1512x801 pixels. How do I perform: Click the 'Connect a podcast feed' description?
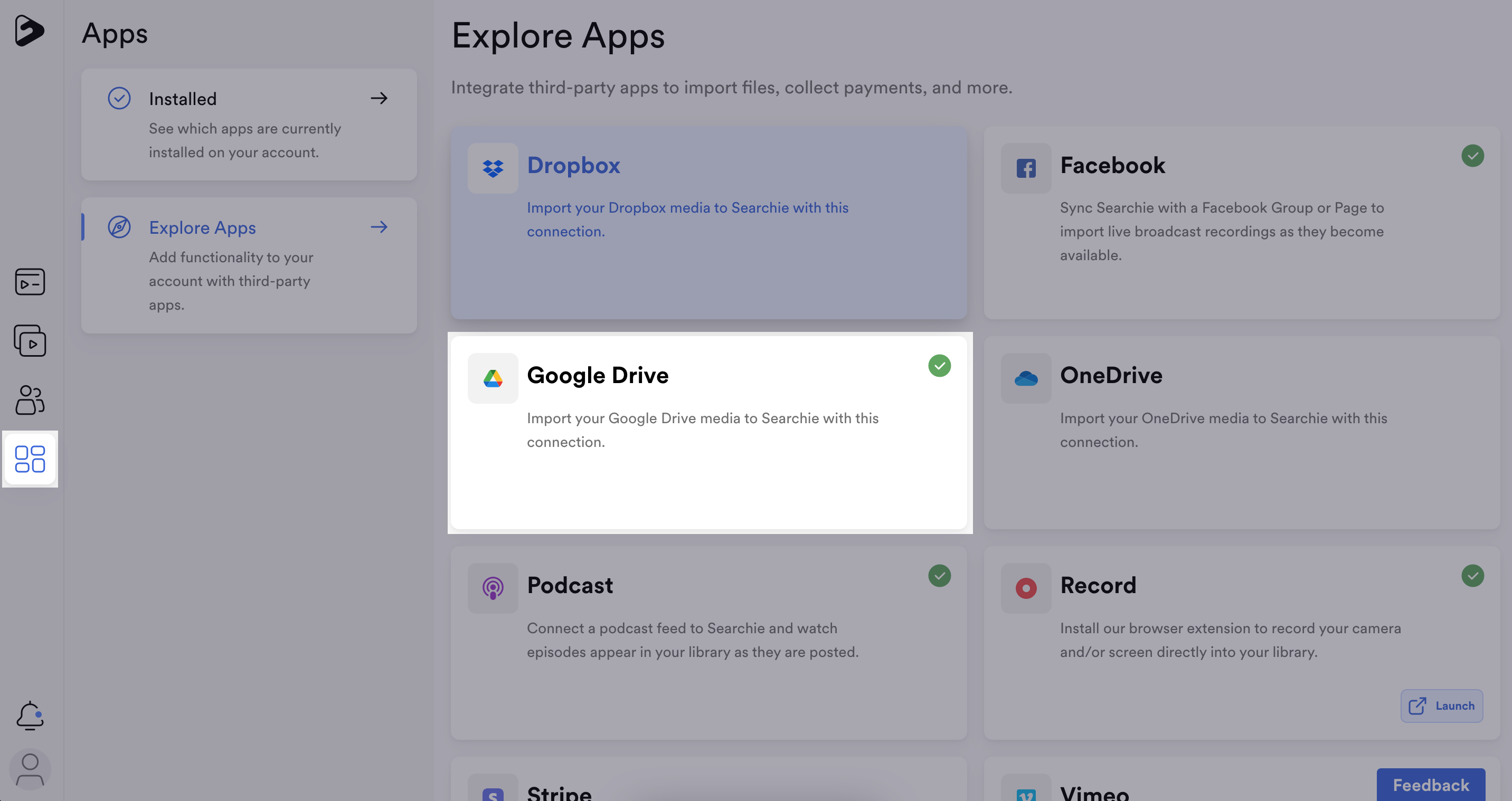693,640
